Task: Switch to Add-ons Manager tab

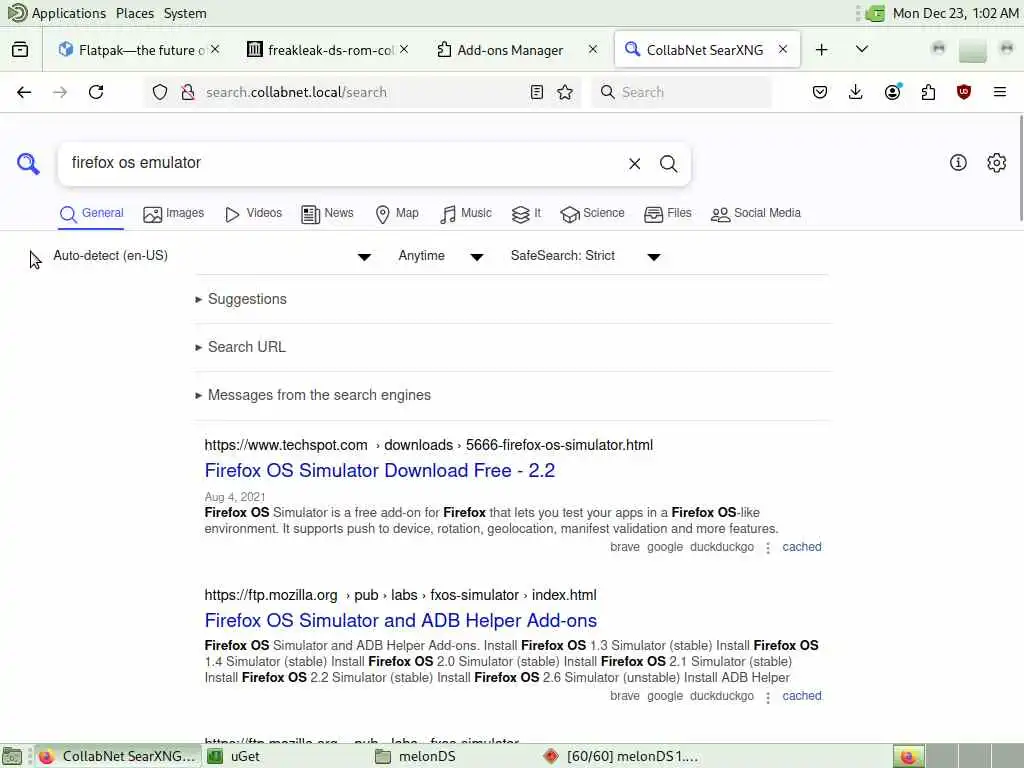Action: (x=509, y=50)
